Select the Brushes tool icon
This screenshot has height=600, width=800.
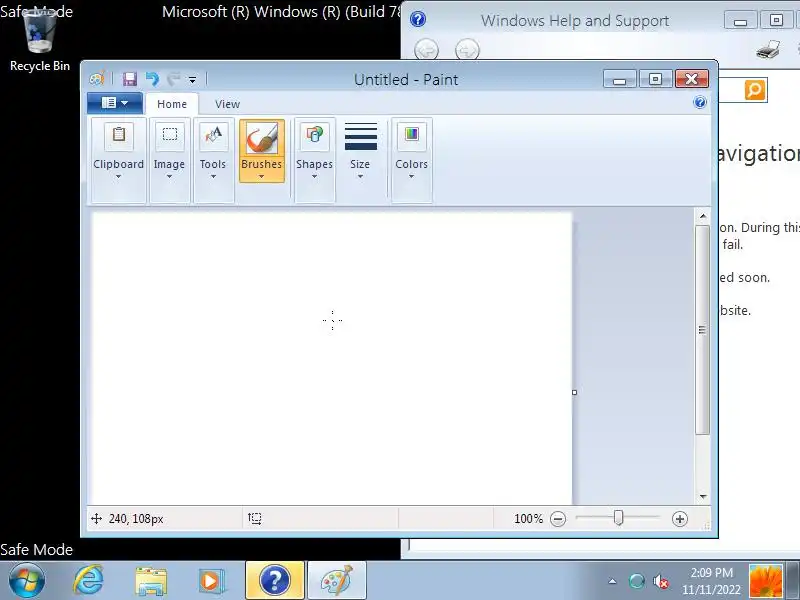(x=262, y=138)
